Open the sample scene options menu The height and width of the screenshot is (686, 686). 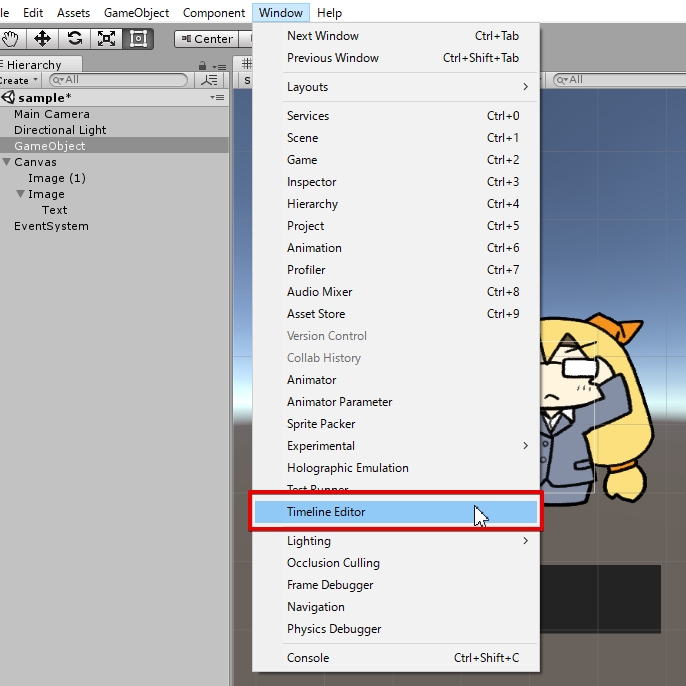point(217,97)
